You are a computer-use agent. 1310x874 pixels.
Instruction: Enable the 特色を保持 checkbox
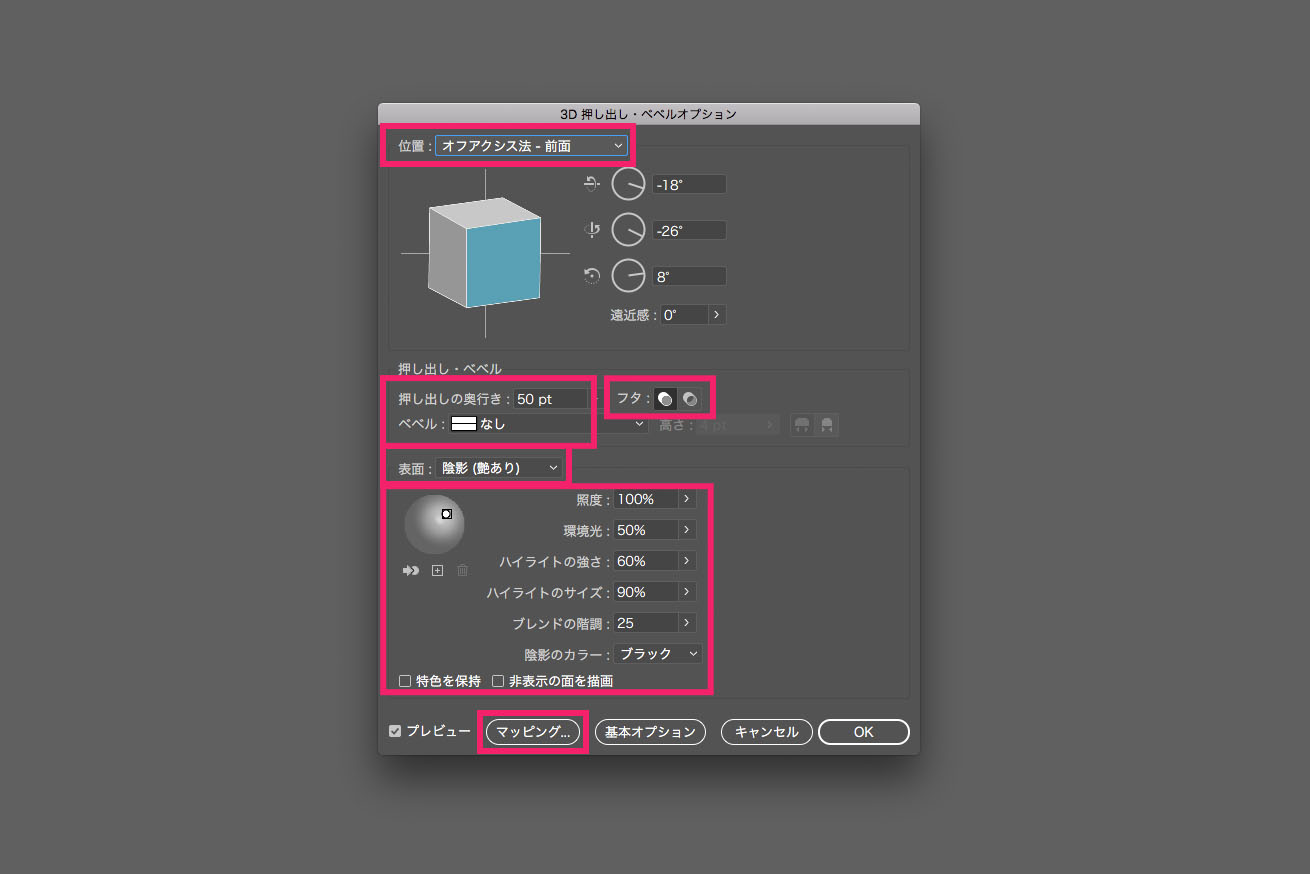405,681
